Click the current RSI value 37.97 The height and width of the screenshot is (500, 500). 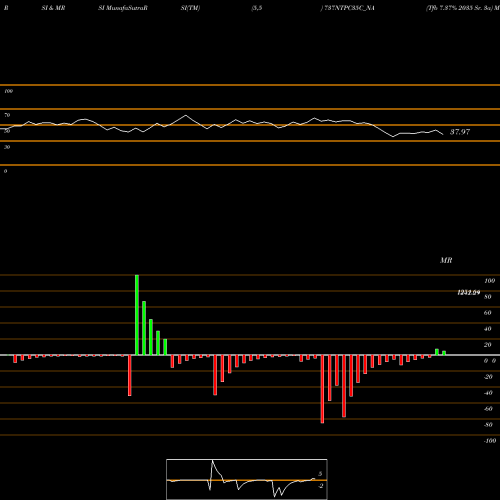tap(460, 132)
